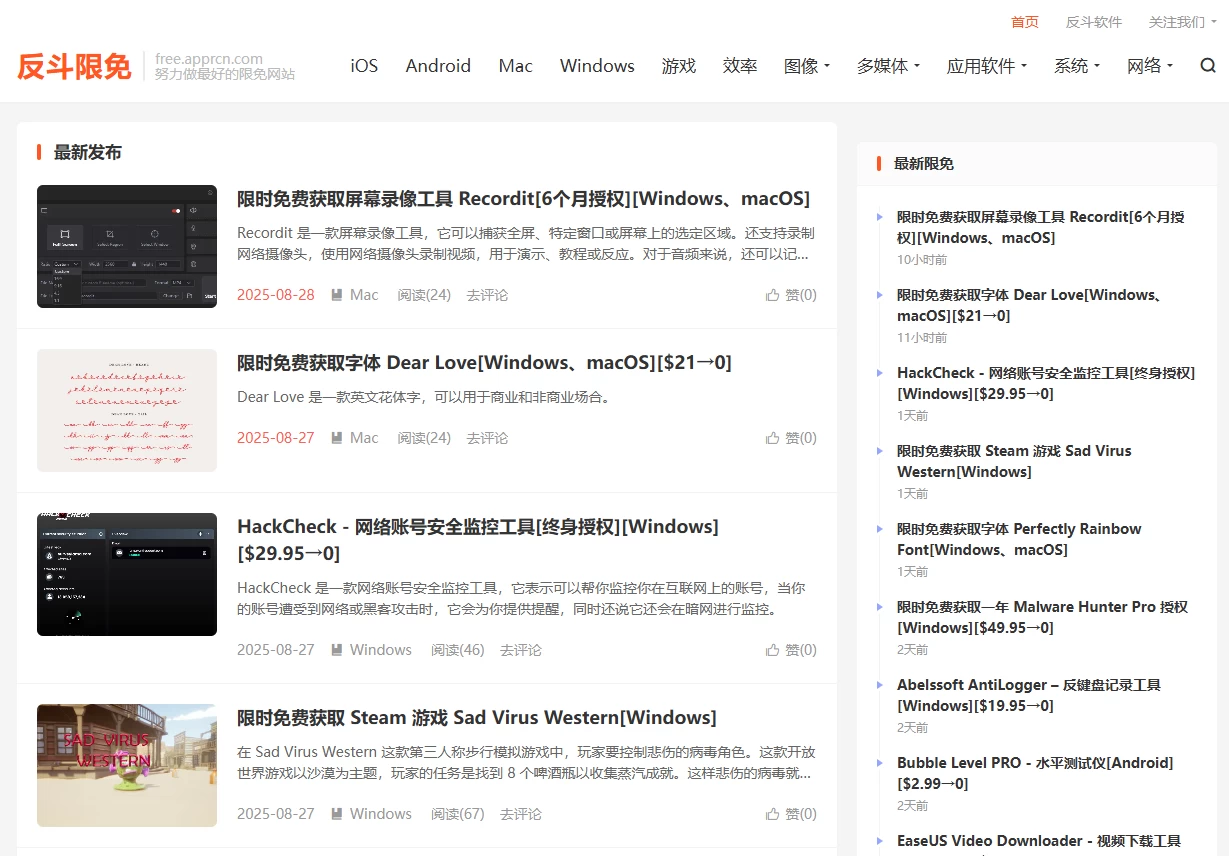The width and height of the screenshot is (1229, 856).
Task: Like the Dear Love font post
Action: click(790, 437)
